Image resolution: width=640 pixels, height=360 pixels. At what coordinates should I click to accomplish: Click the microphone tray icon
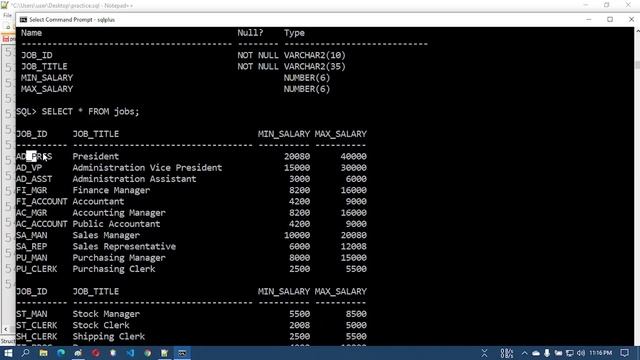(547, 353)
